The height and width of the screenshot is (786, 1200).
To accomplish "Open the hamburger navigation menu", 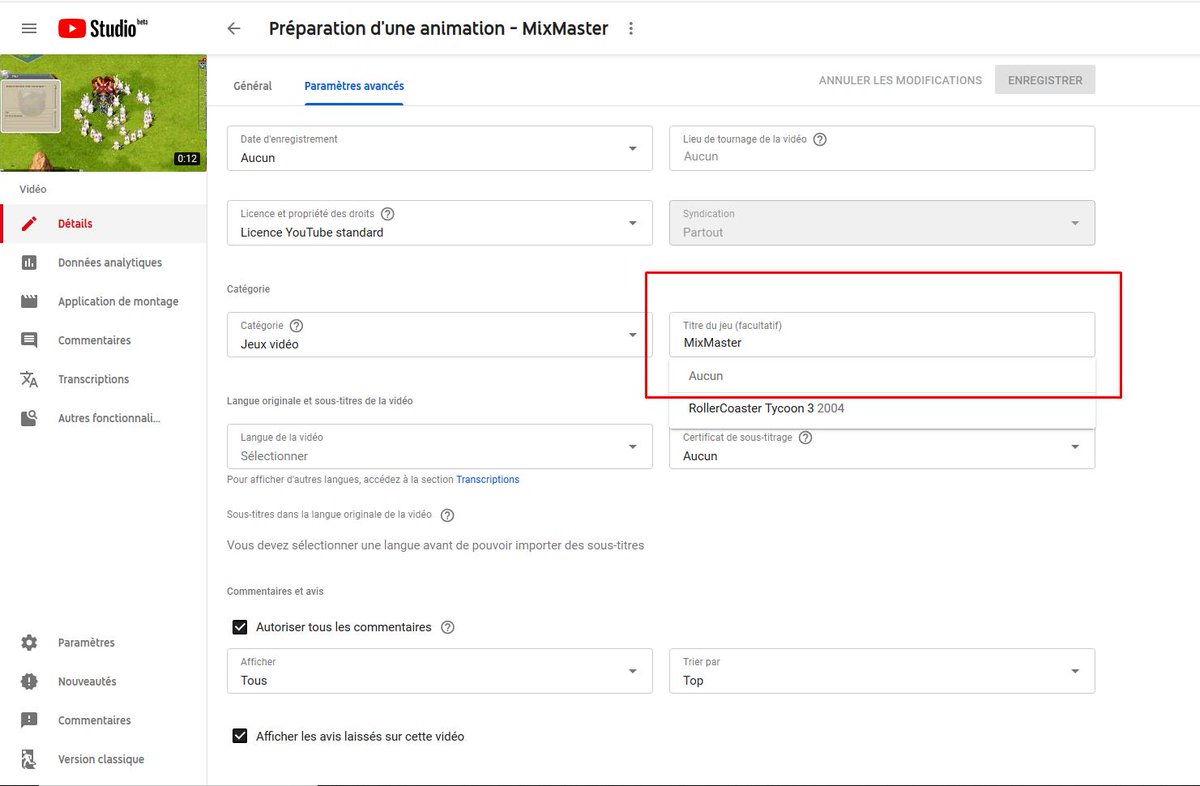I will point(29,28).
